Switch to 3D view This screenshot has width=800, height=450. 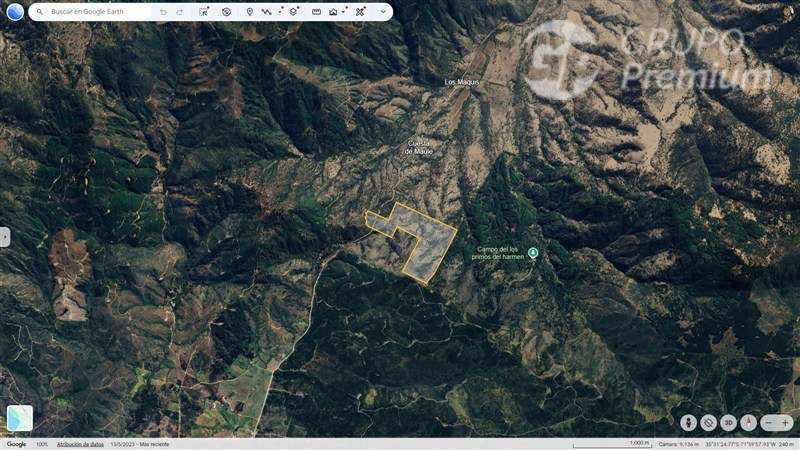click(728, 422)
